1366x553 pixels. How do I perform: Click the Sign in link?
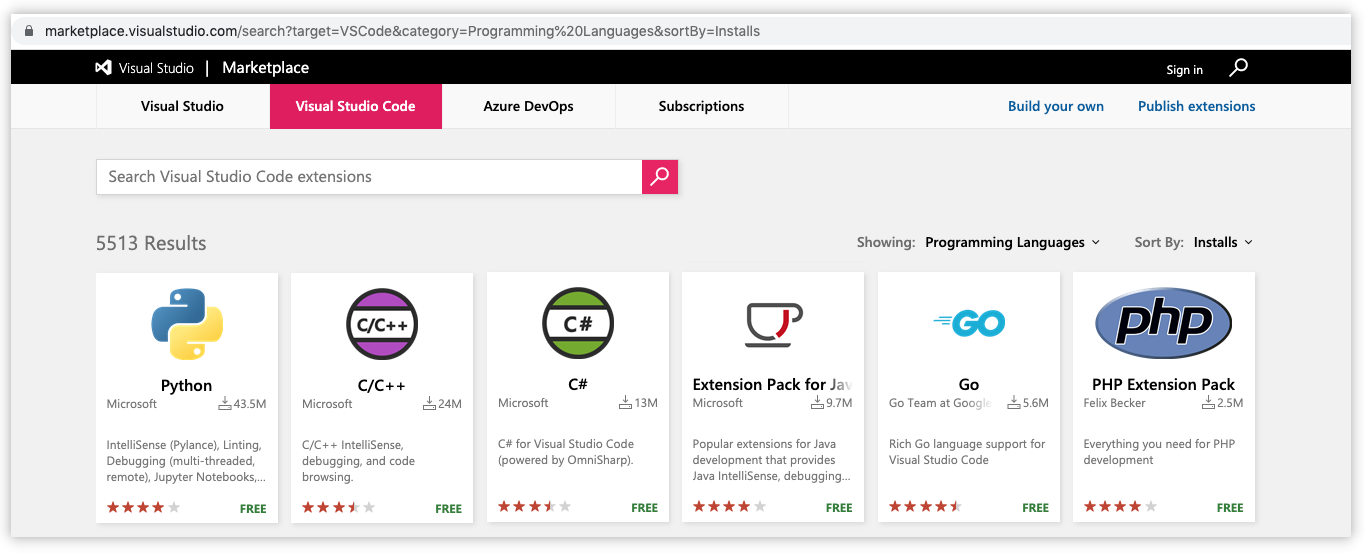[x=1184, y=70]
